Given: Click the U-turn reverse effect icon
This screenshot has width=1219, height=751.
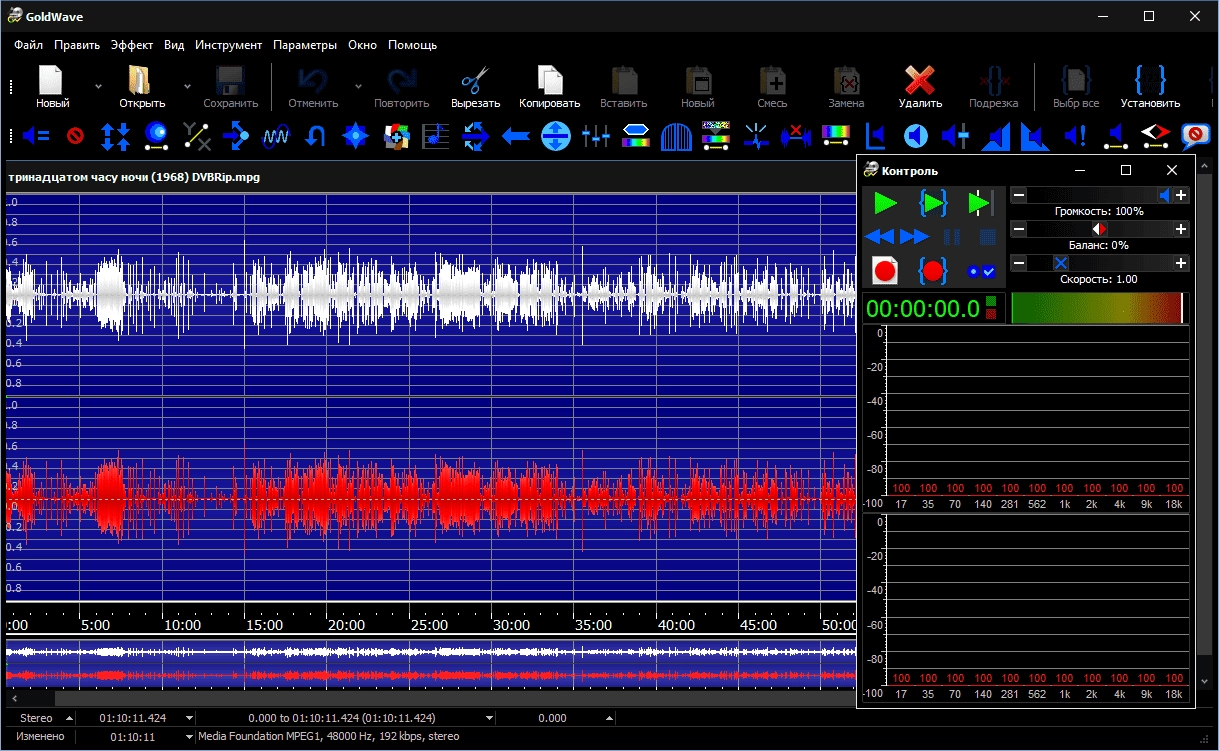Looking at the screenshot, I should [x=316, y=135].
